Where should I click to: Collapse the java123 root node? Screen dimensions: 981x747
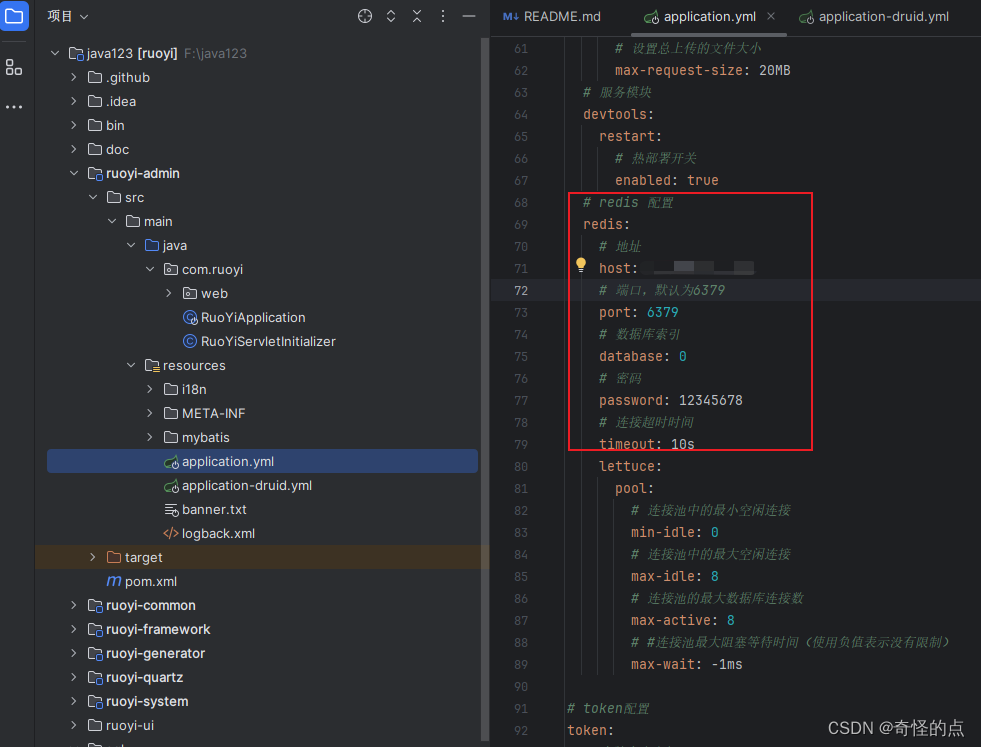pyautogui.click(x=55, y=53)
